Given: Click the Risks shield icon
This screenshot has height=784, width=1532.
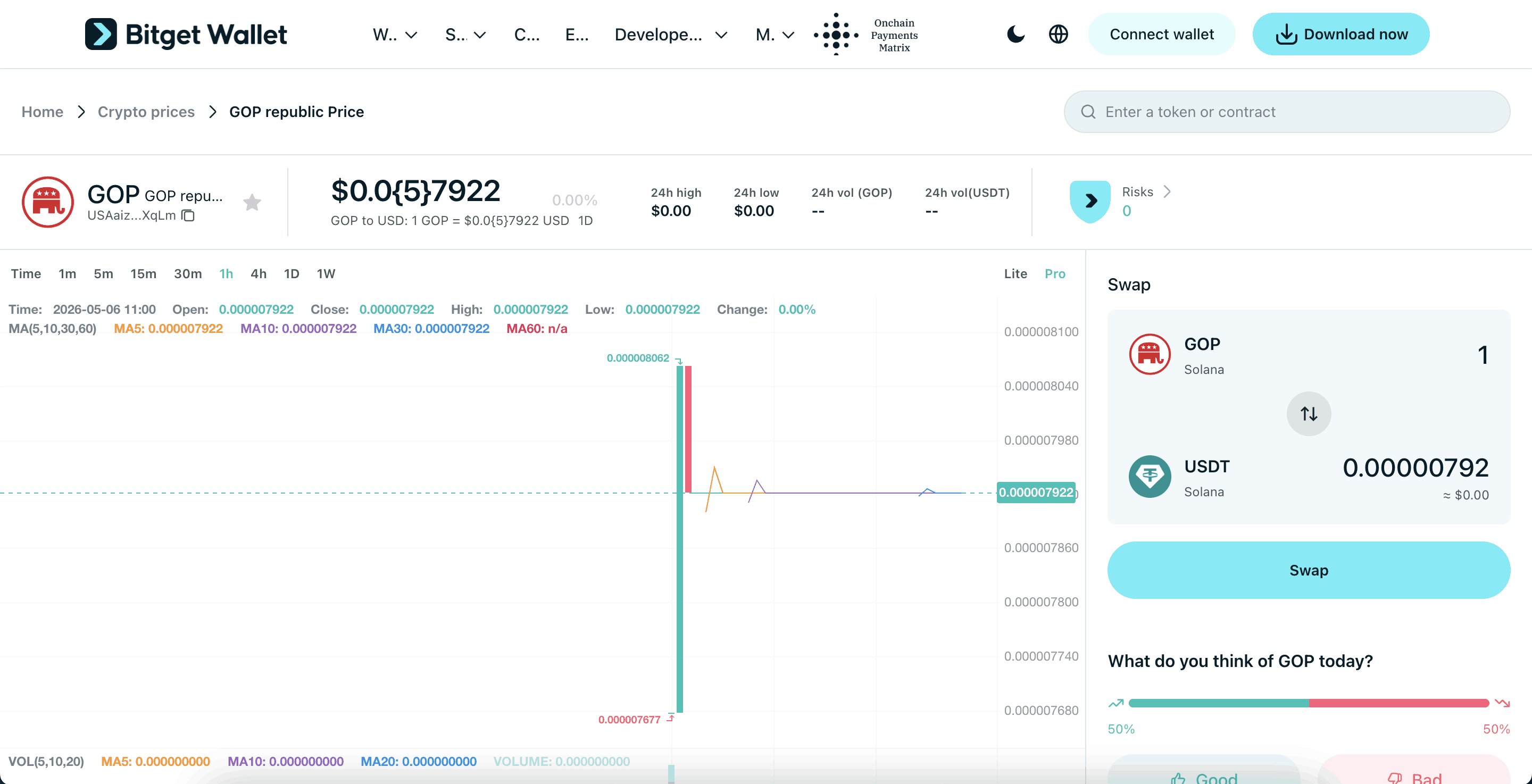Looking at the screenshot, I should click(1090, 202).
